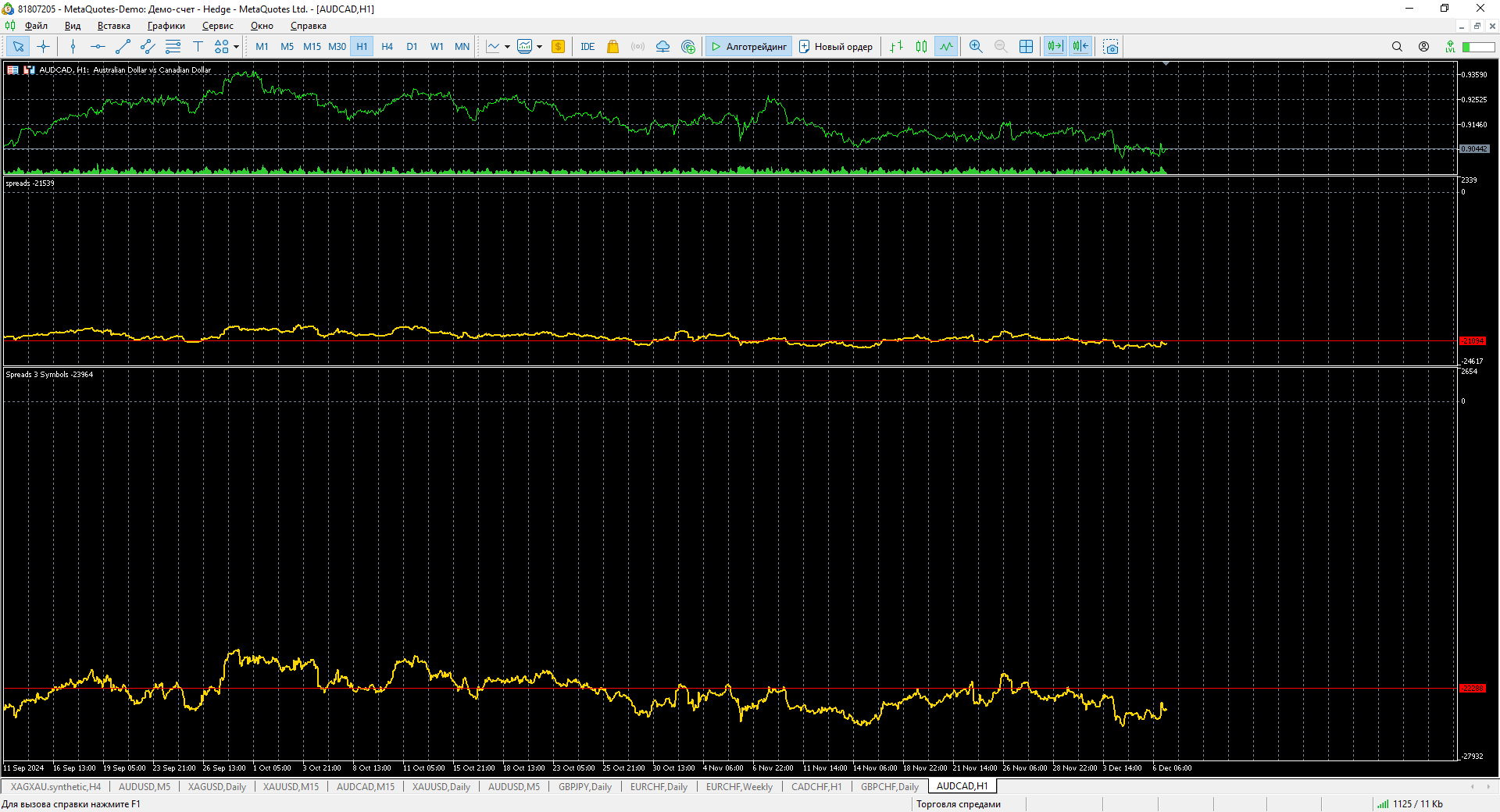The image size is (1500, 812).
Task: Click the gold dollar trade icon
Action: tap(558, 47)
